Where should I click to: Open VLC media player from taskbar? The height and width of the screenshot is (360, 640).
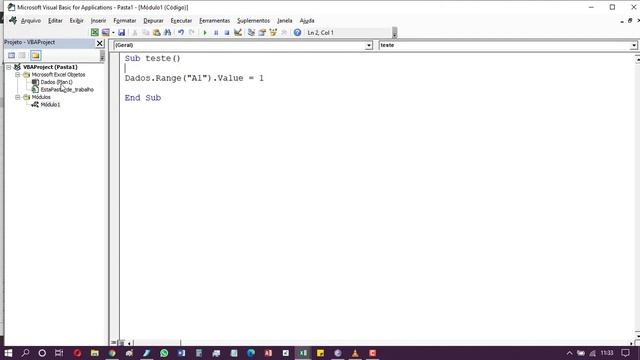[355, 353]
